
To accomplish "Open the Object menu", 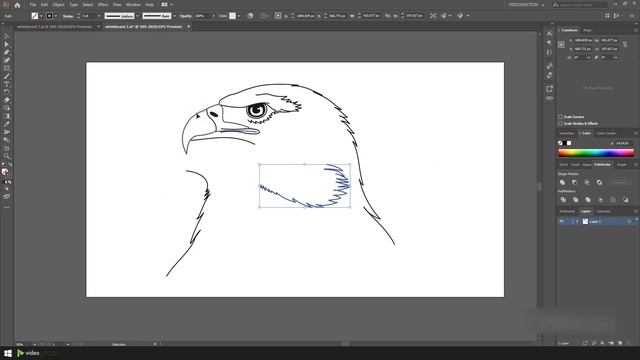I will (58, 5).
